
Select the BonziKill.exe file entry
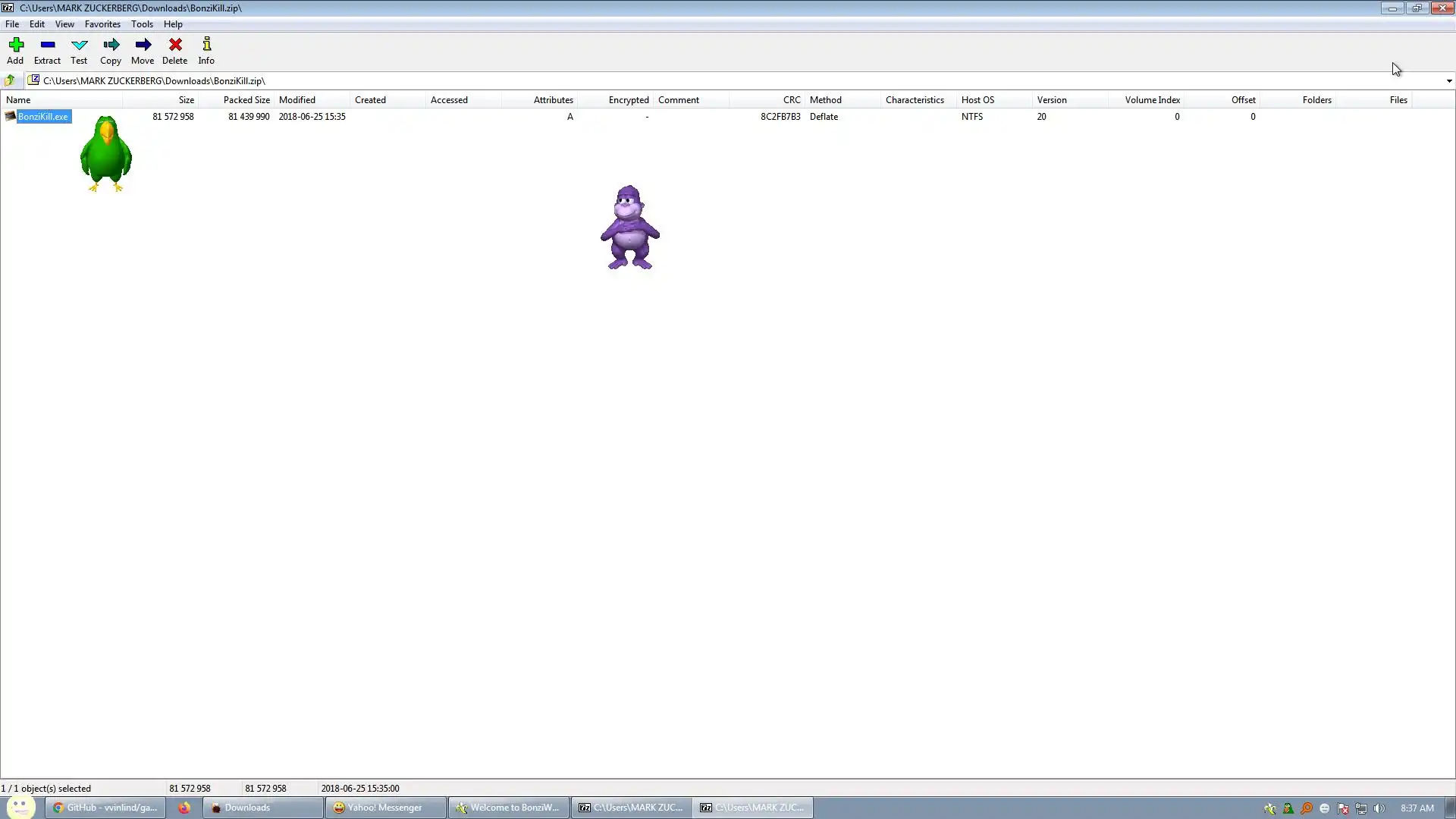[x=42, y=117]
